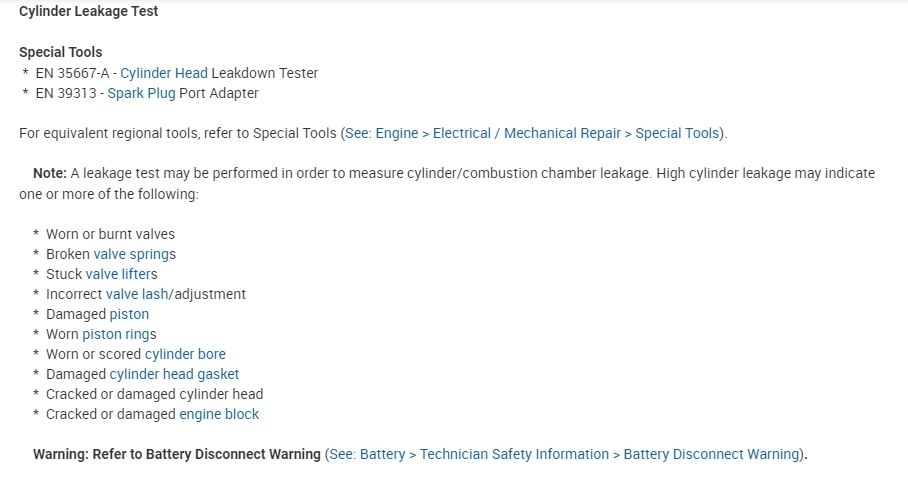Click the bold Note label
Screen dimensions: 908x477
tap(50, 173)
